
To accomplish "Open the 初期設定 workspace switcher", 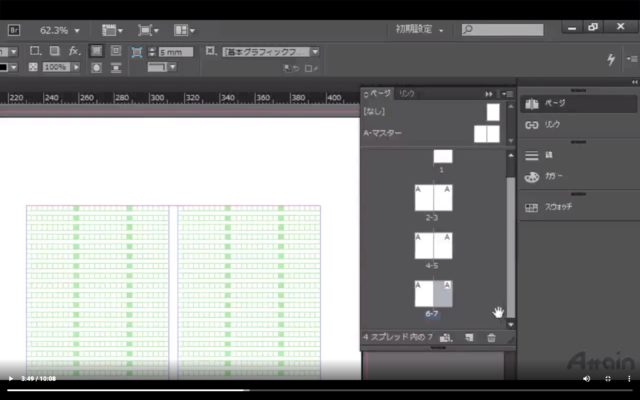I will (x=419, y=29).
